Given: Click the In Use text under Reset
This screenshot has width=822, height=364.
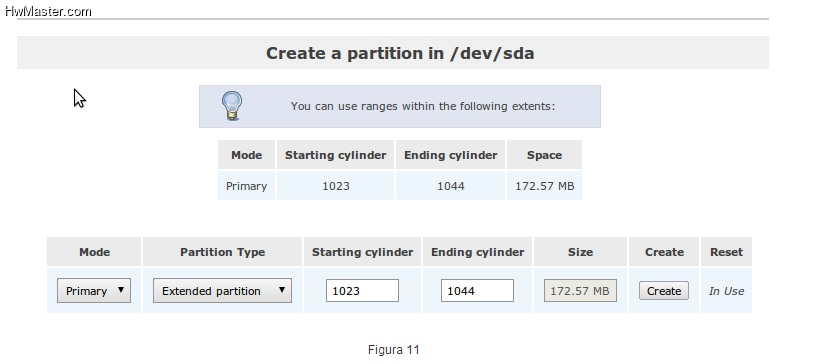Looking at the screenshot, I should pyautogui.click(x=726, y=291).
